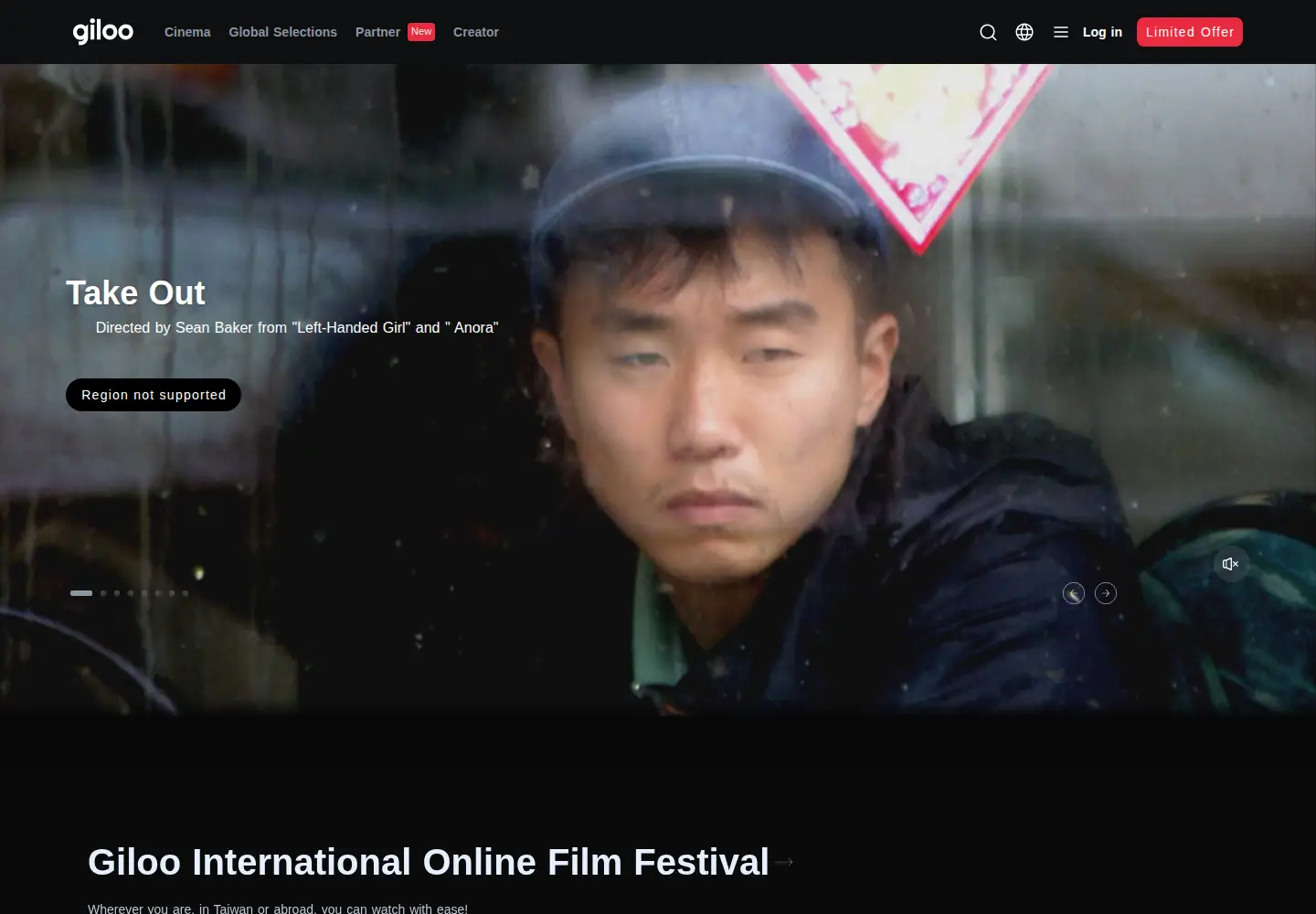This screenshot has width=1316, height=914.
Task: Click the Region not supported button
Action: click(154, 395)
